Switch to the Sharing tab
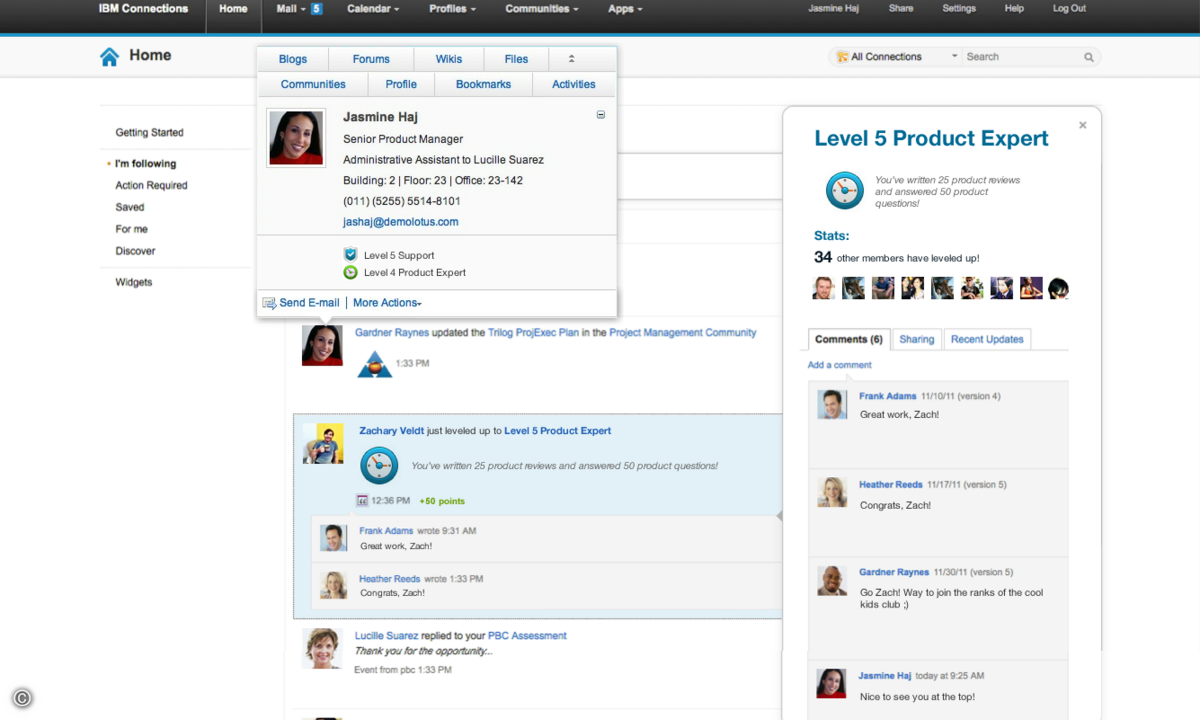1200x720 pixels. 916,339
